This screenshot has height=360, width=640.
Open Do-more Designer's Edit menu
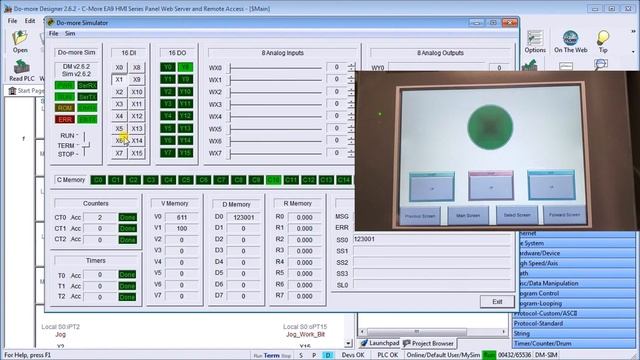pos(30,20)
